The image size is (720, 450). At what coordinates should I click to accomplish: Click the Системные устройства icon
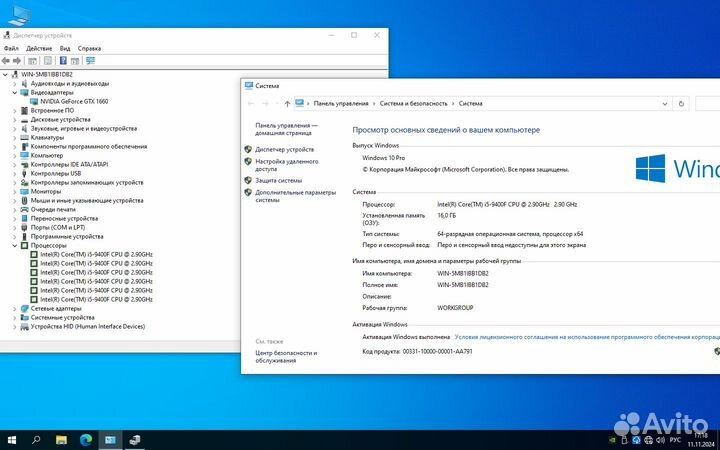pyautogui.click(x=24, y=317)
